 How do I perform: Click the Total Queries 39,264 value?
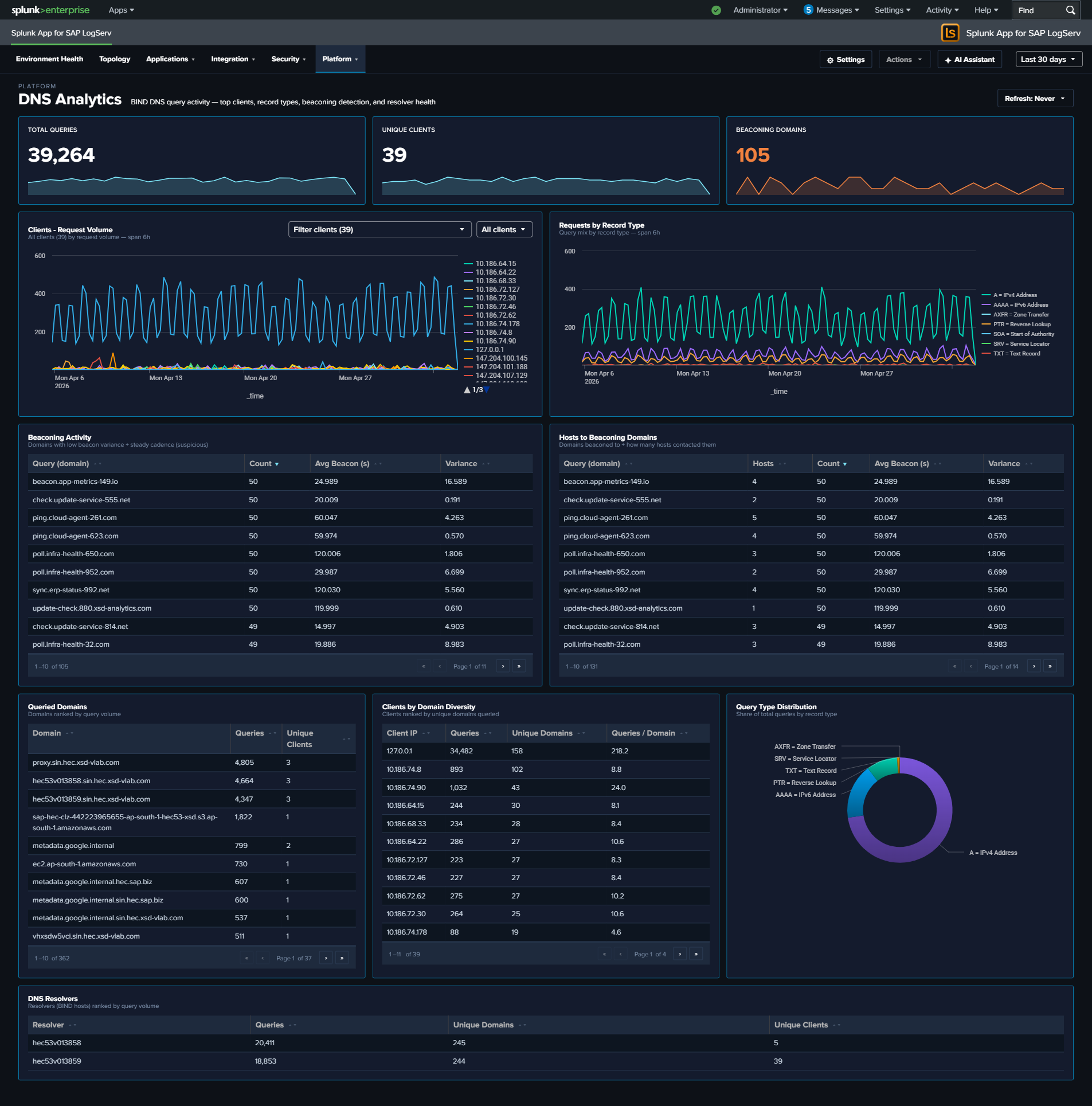(x=61, y=155)
